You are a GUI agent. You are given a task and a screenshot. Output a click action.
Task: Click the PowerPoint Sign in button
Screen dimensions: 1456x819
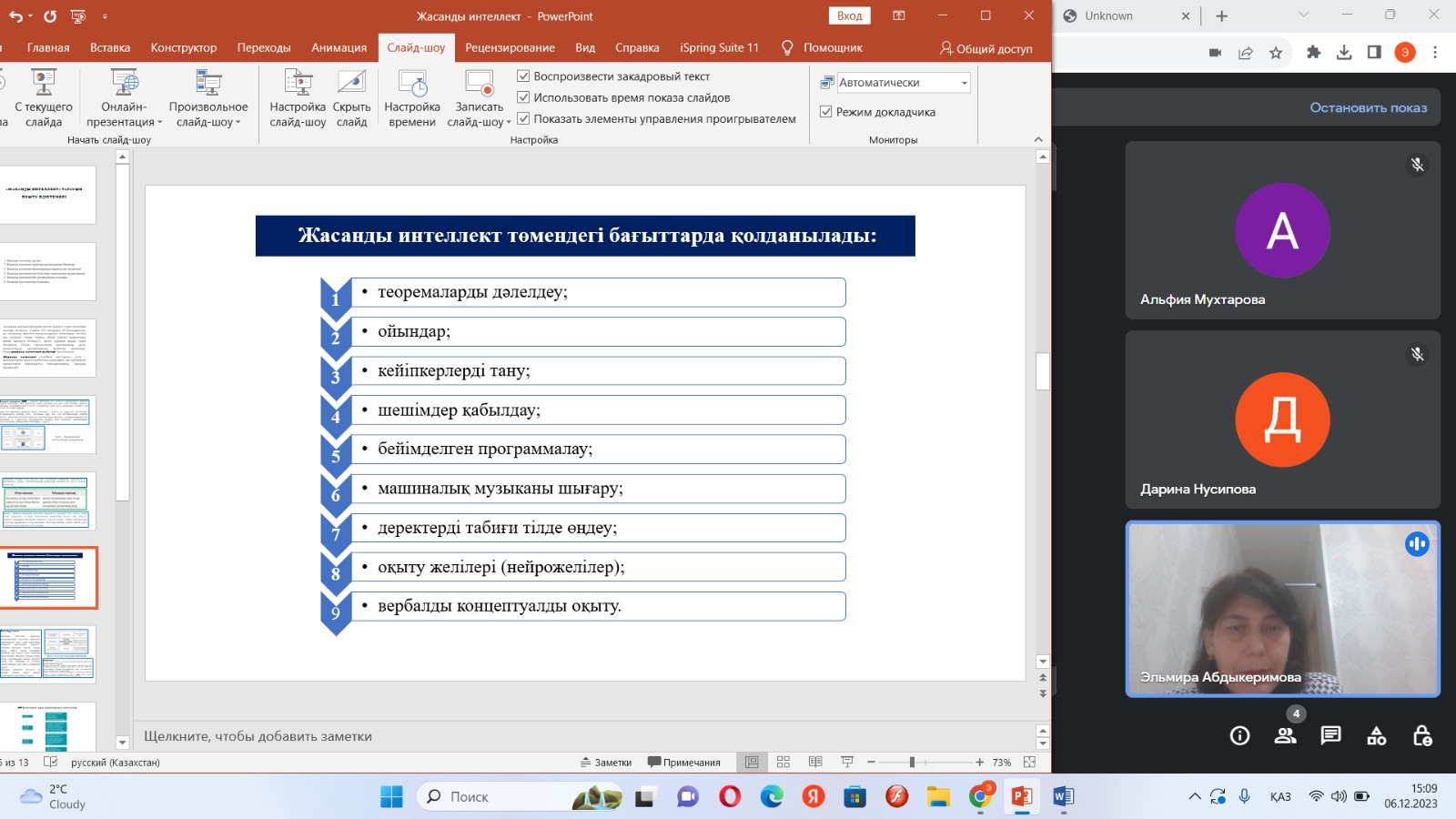pyautogui.click(x=849, y=15)
